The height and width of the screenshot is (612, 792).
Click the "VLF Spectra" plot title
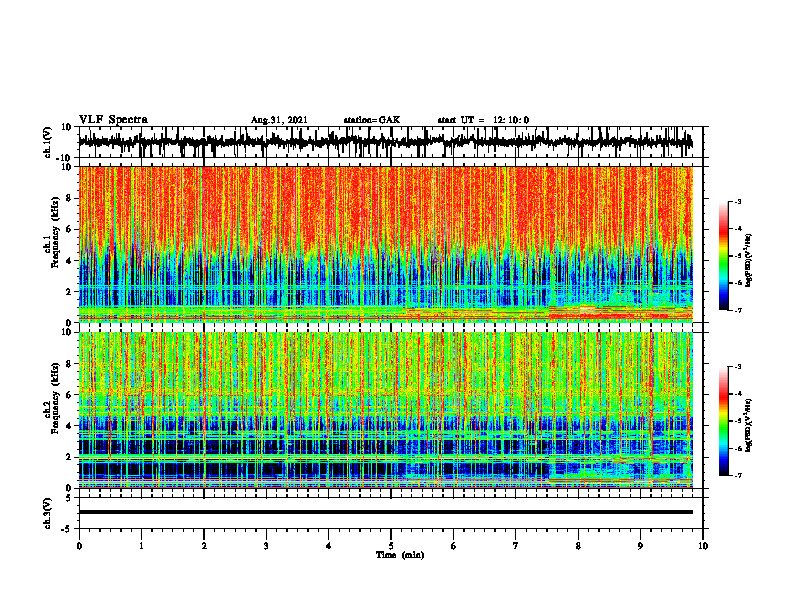coord(113,120)
